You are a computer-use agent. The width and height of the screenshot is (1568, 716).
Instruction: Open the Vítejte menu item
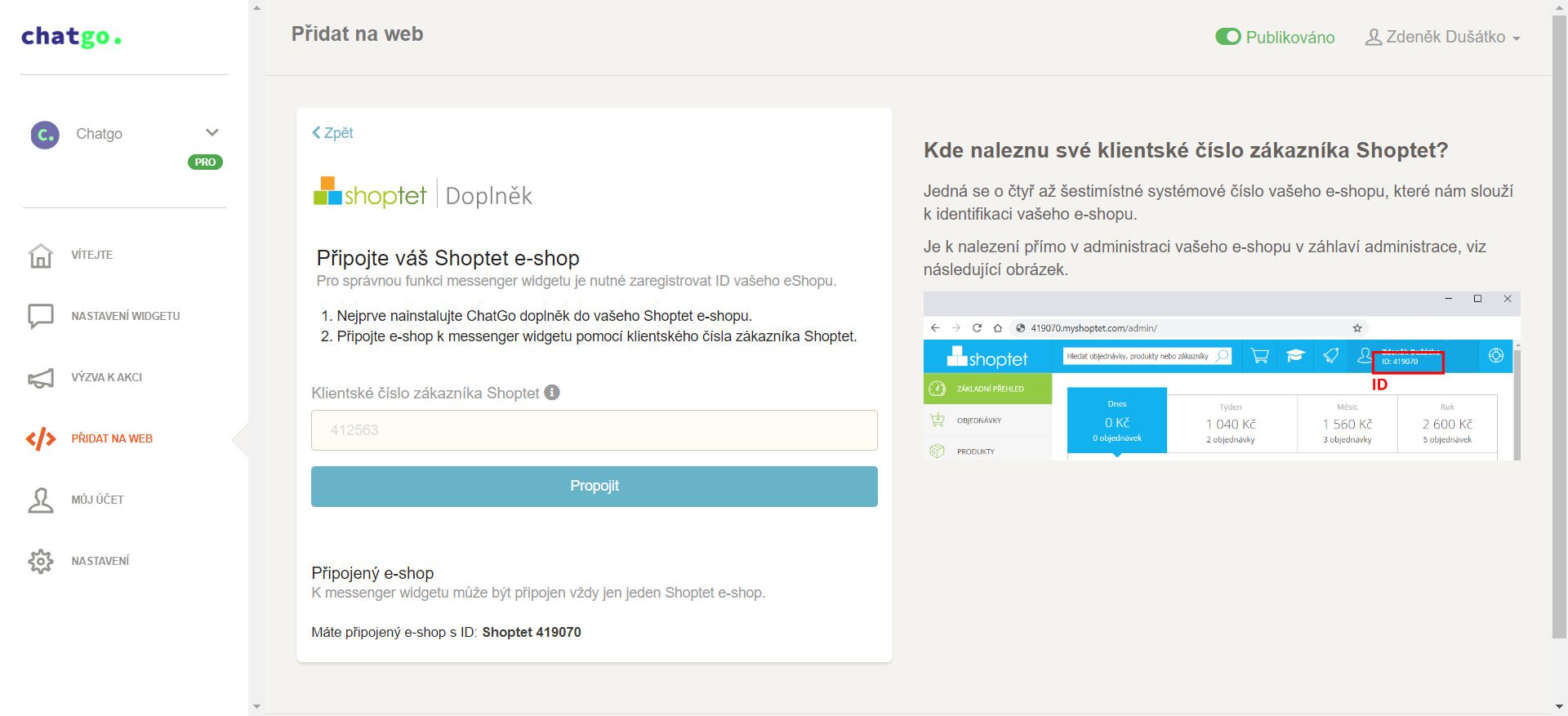[92, 255]
